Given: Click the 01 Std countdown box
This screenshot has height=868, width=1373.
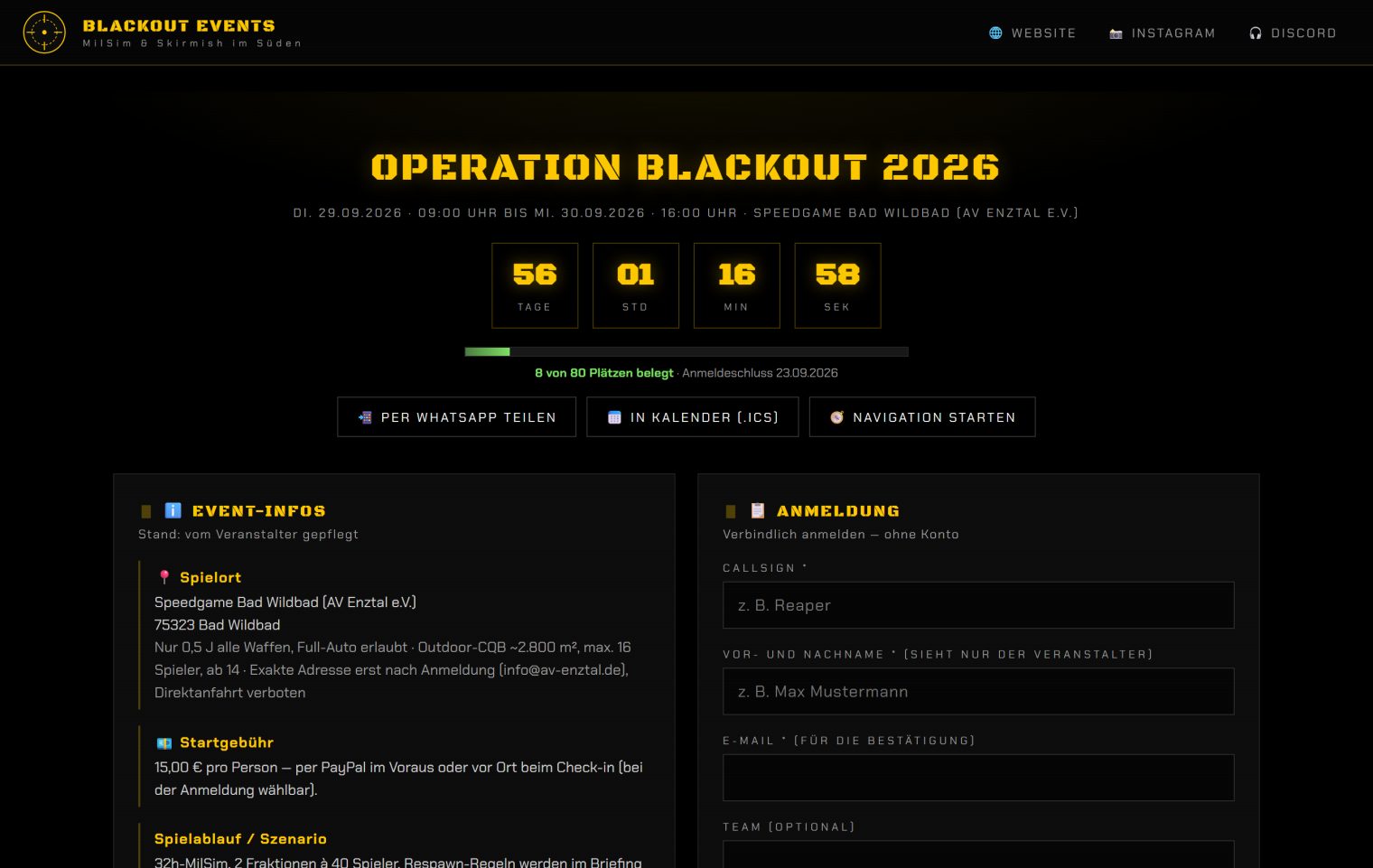Looking at the screenshot, I should click(636, 285).
